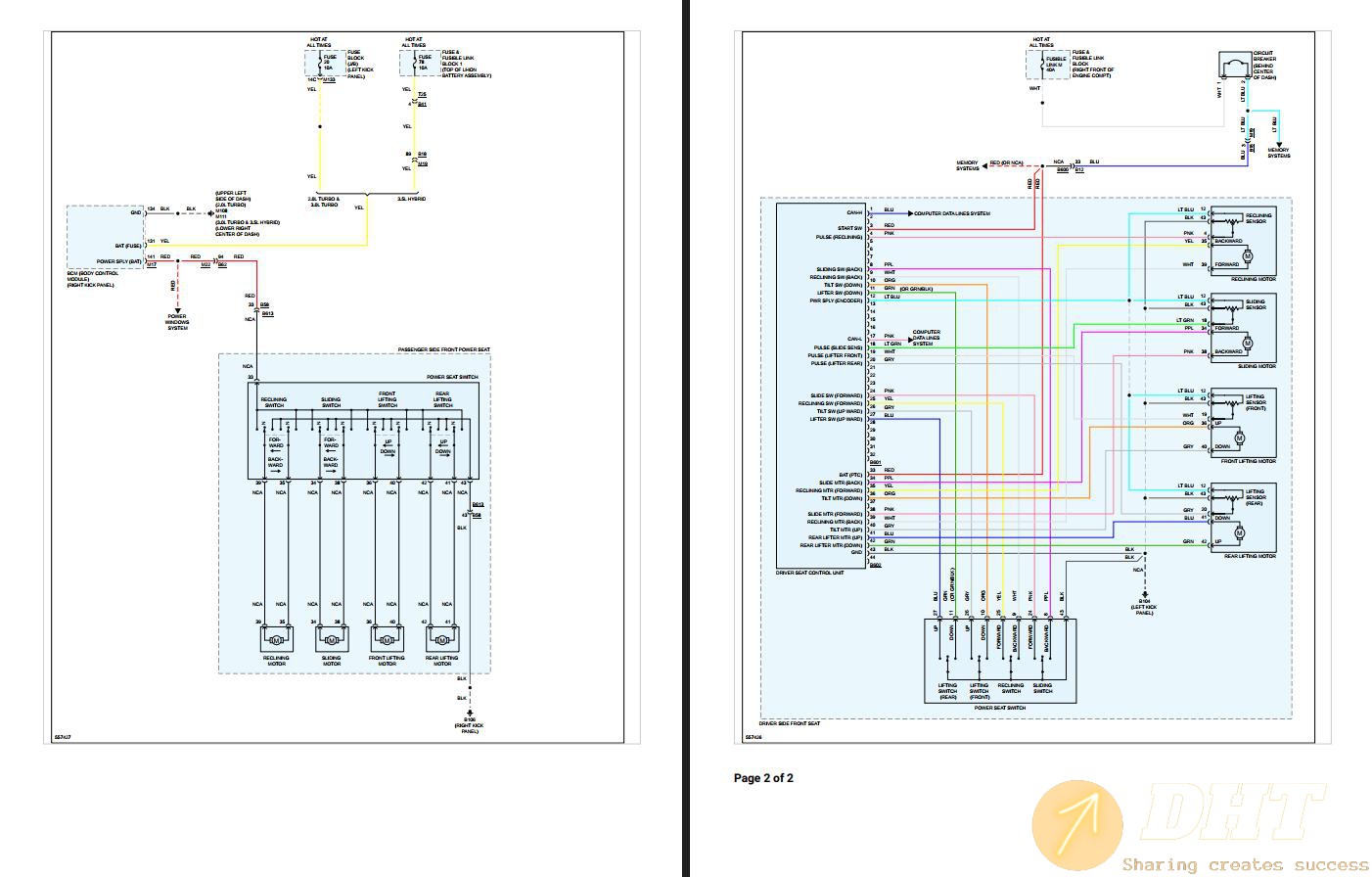Click the "B104 (LEFT KICK PANEL)" ground label

click(1144, 608)
